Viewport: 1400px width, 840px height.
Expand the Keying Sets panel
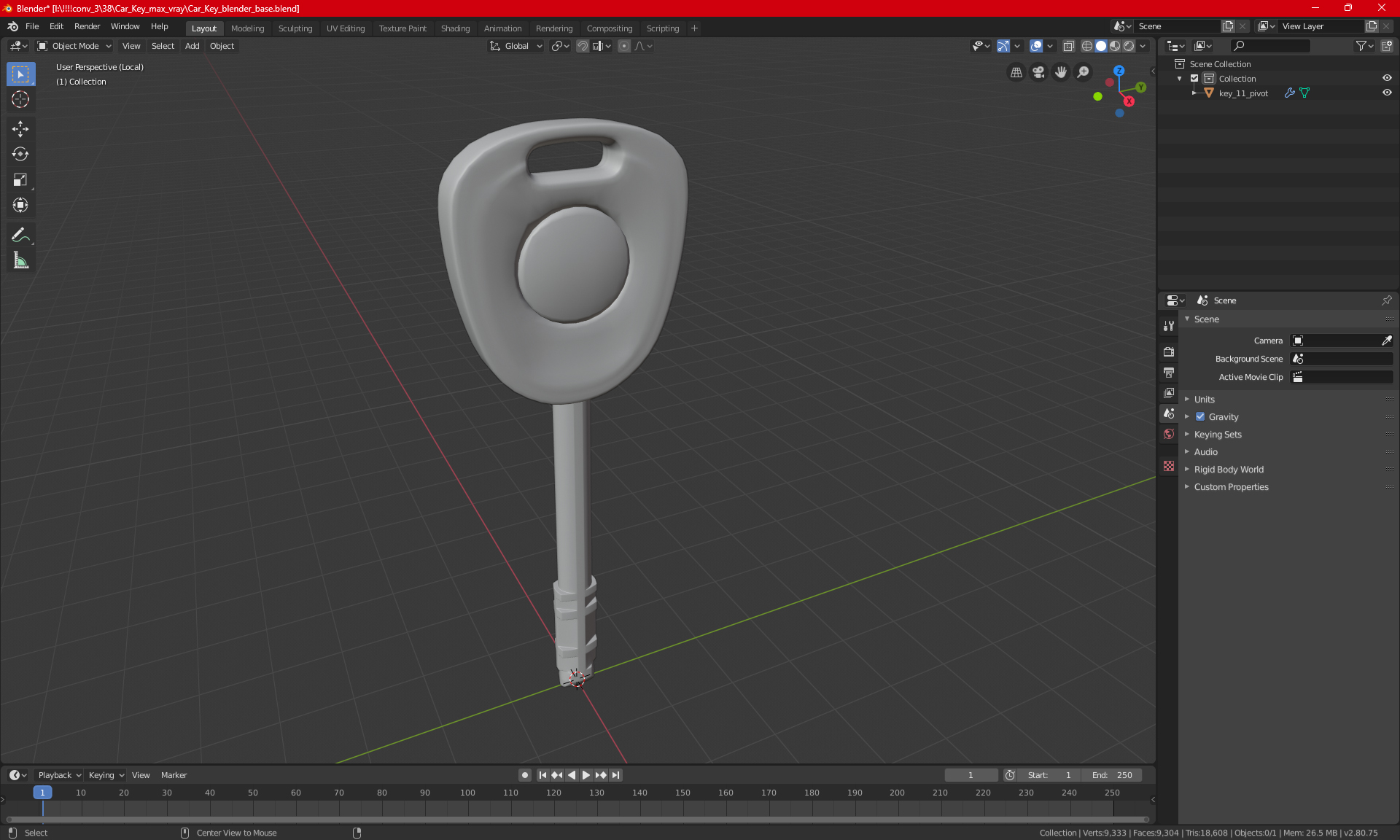1218,435
